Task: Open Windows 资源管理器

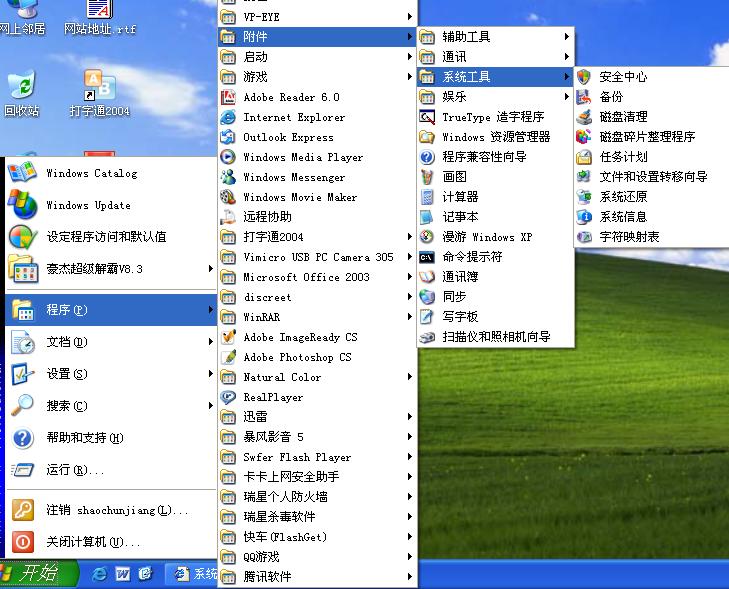Action: (x=496, y=137)
